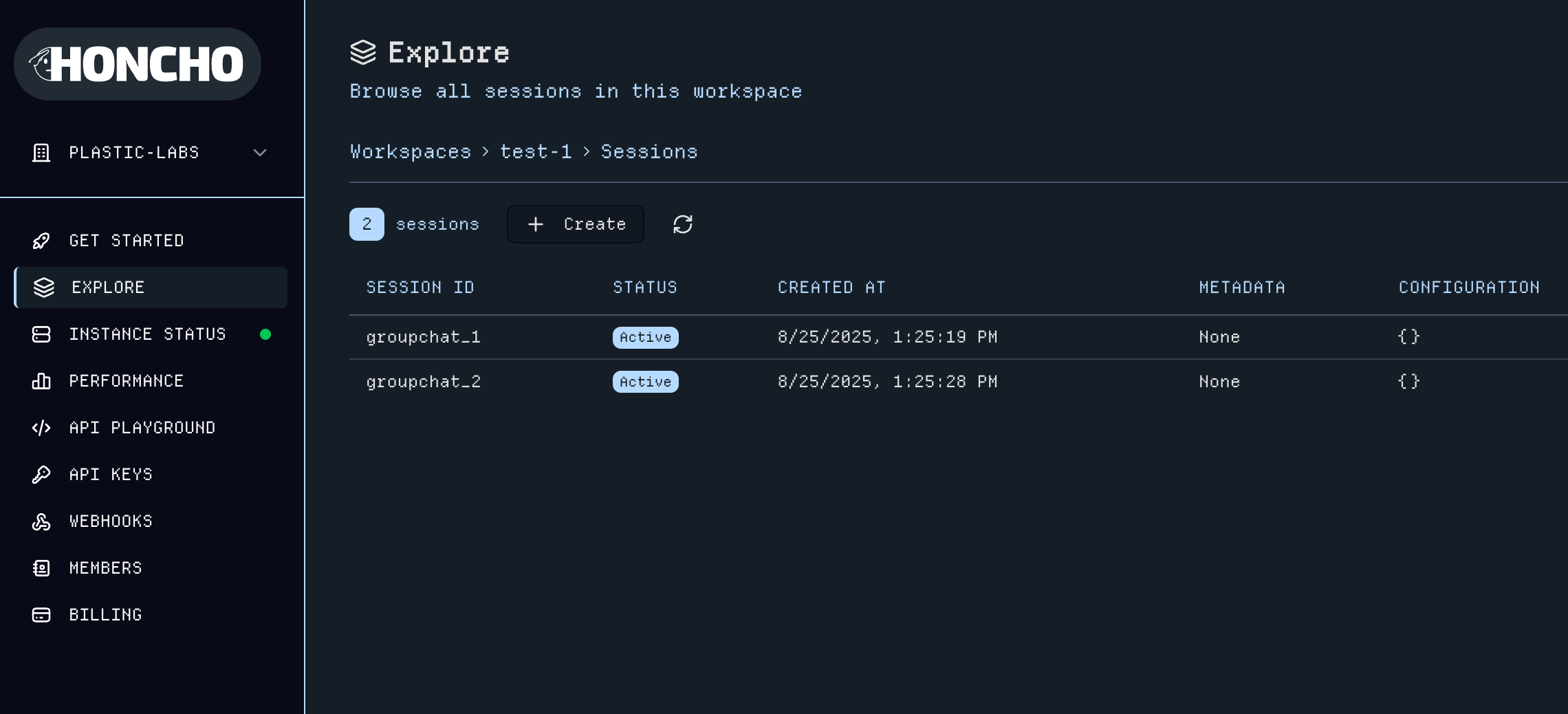This screenshot has width=1568, height=714.
Task: Click the key icon for API Keys
Action: 41,475
